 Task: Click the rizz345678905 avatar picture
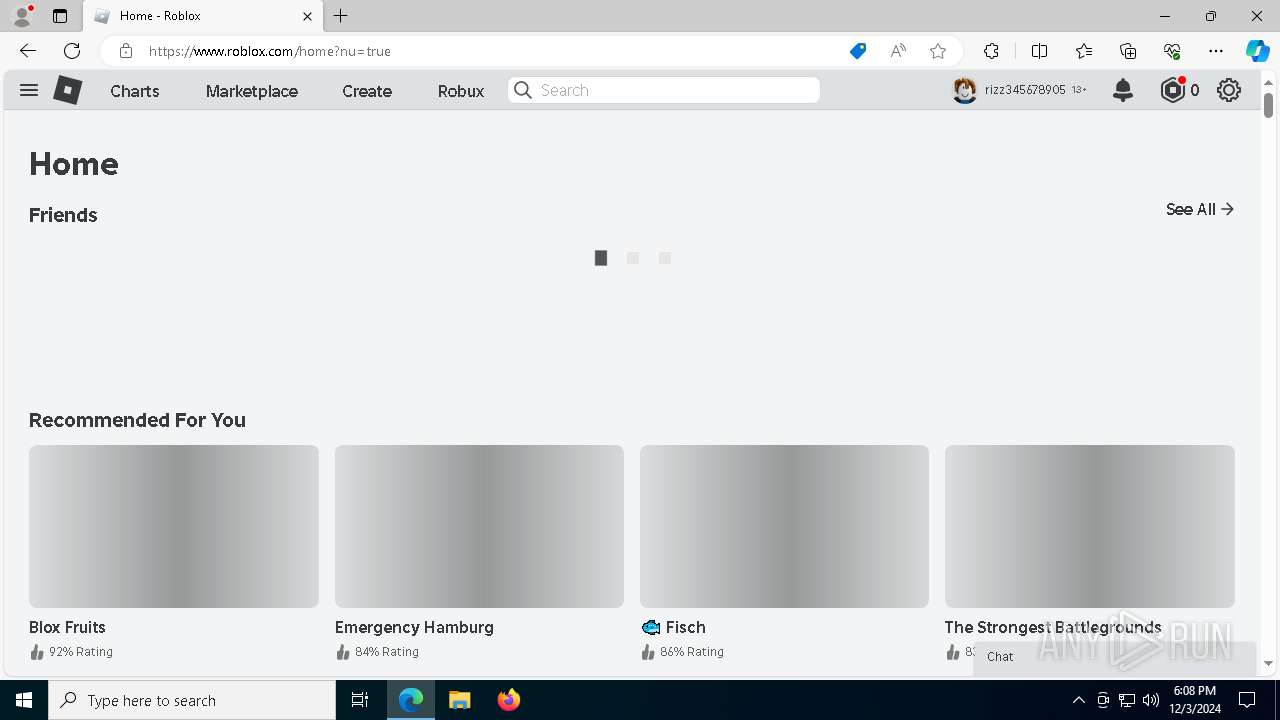pyautogui.click(x=964, y=90)
